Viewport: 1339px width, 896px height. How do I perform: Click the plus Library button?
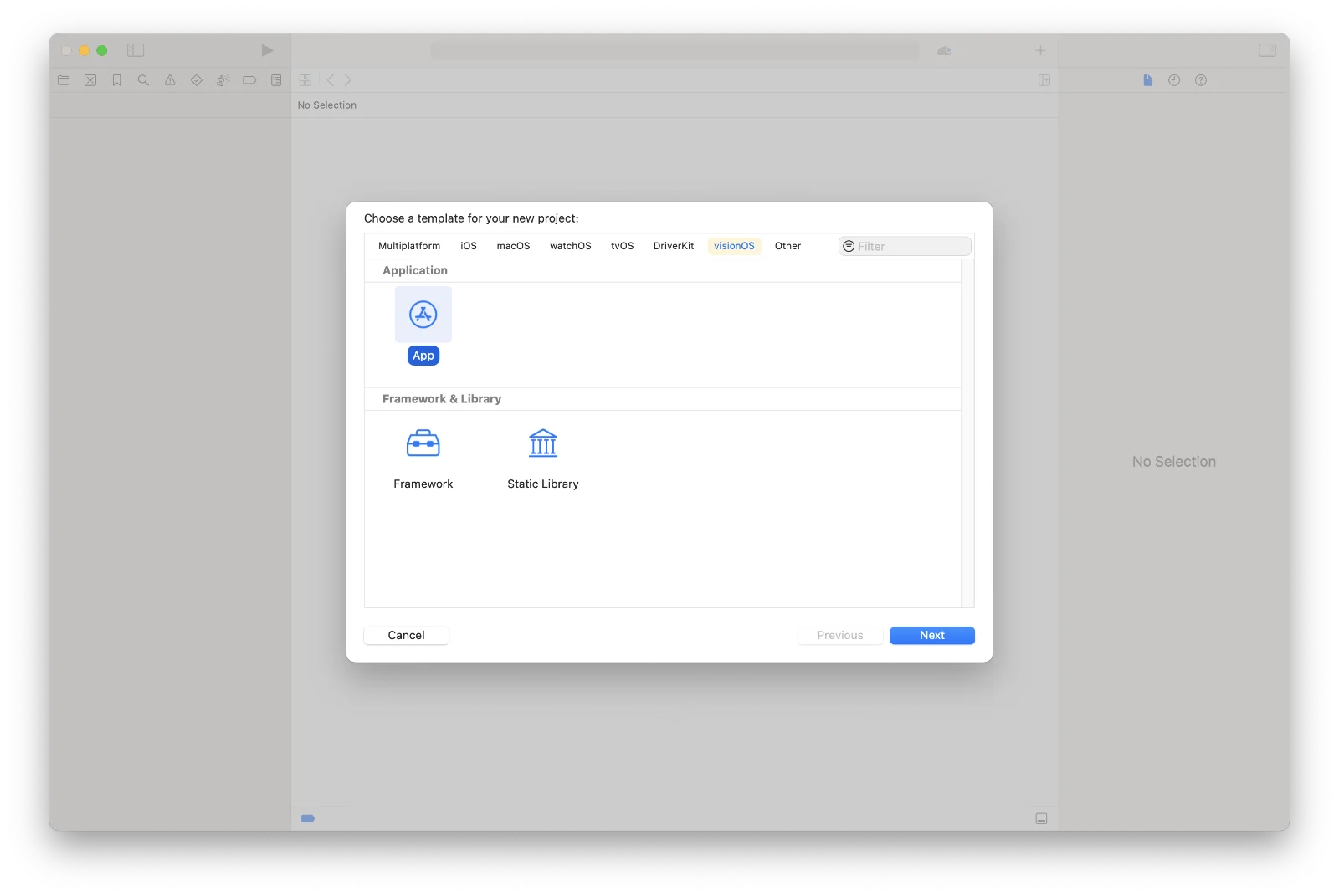[1040, 50]
